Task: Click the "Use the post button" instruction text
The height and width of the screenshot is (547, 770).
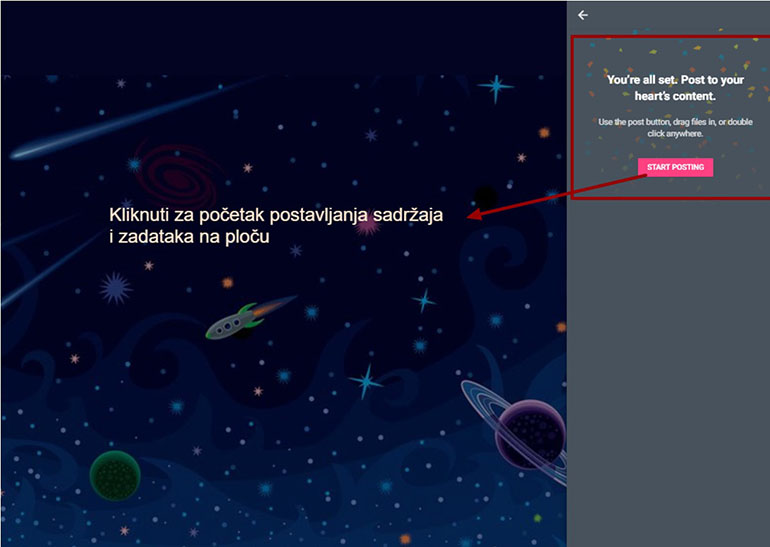Action: tap(675, 128)
